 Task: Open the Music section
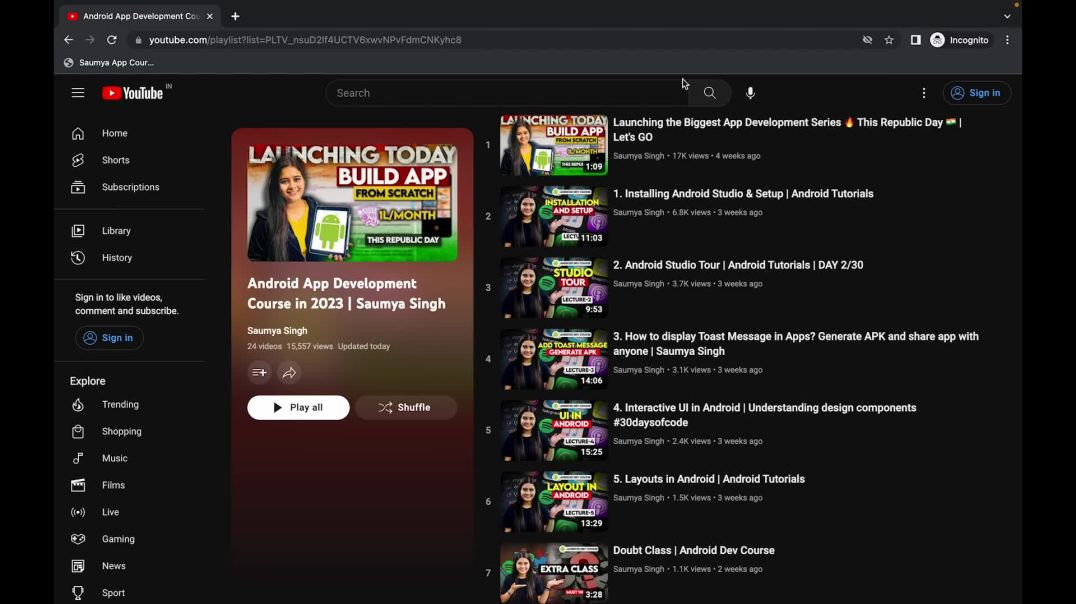click(x=114, y=458)
